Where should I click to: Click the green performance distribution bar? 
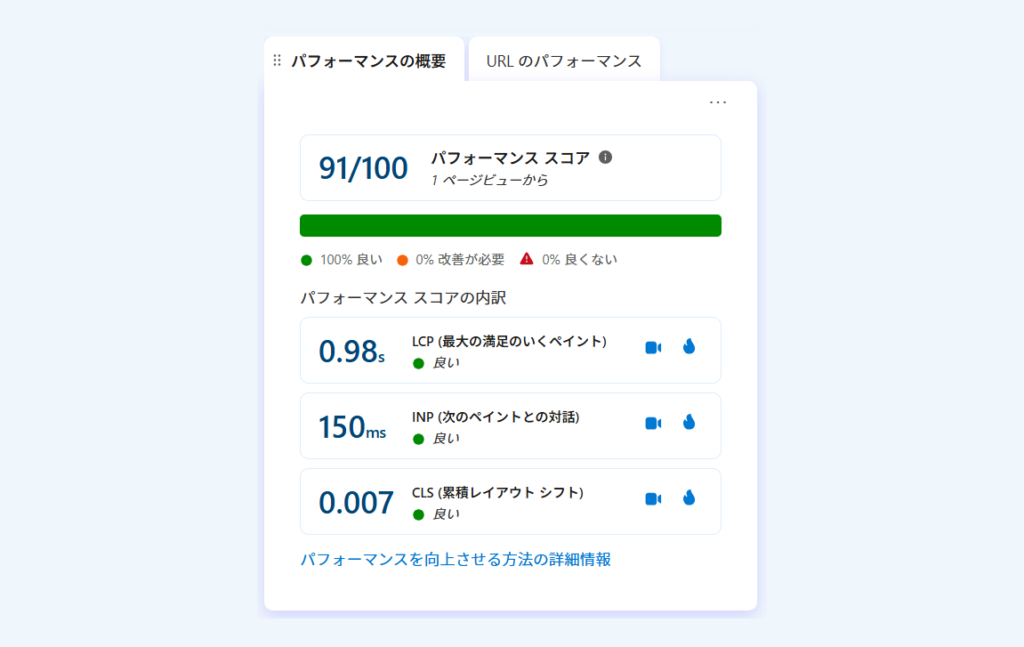tap(510, 225)
